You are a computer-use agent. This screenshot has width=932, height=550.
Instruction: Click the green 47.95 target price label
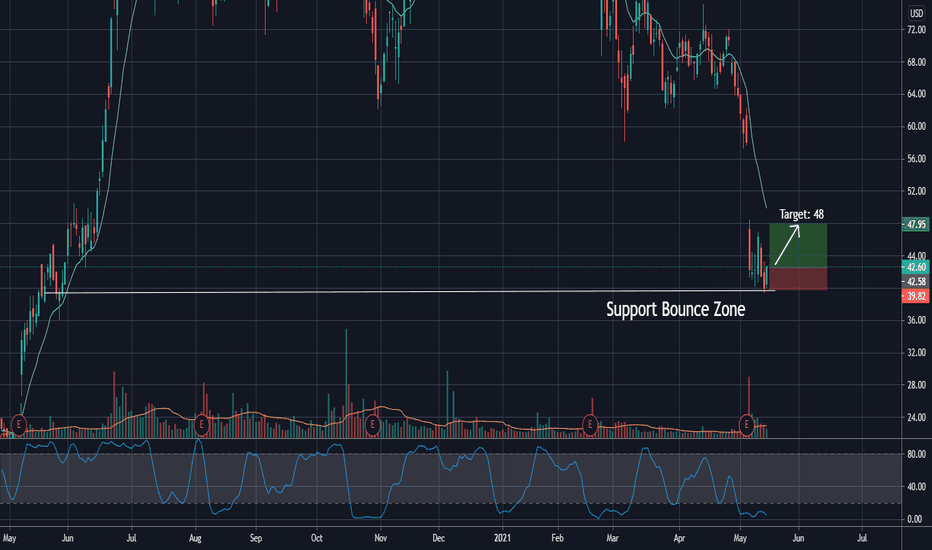tap(915, 225)
